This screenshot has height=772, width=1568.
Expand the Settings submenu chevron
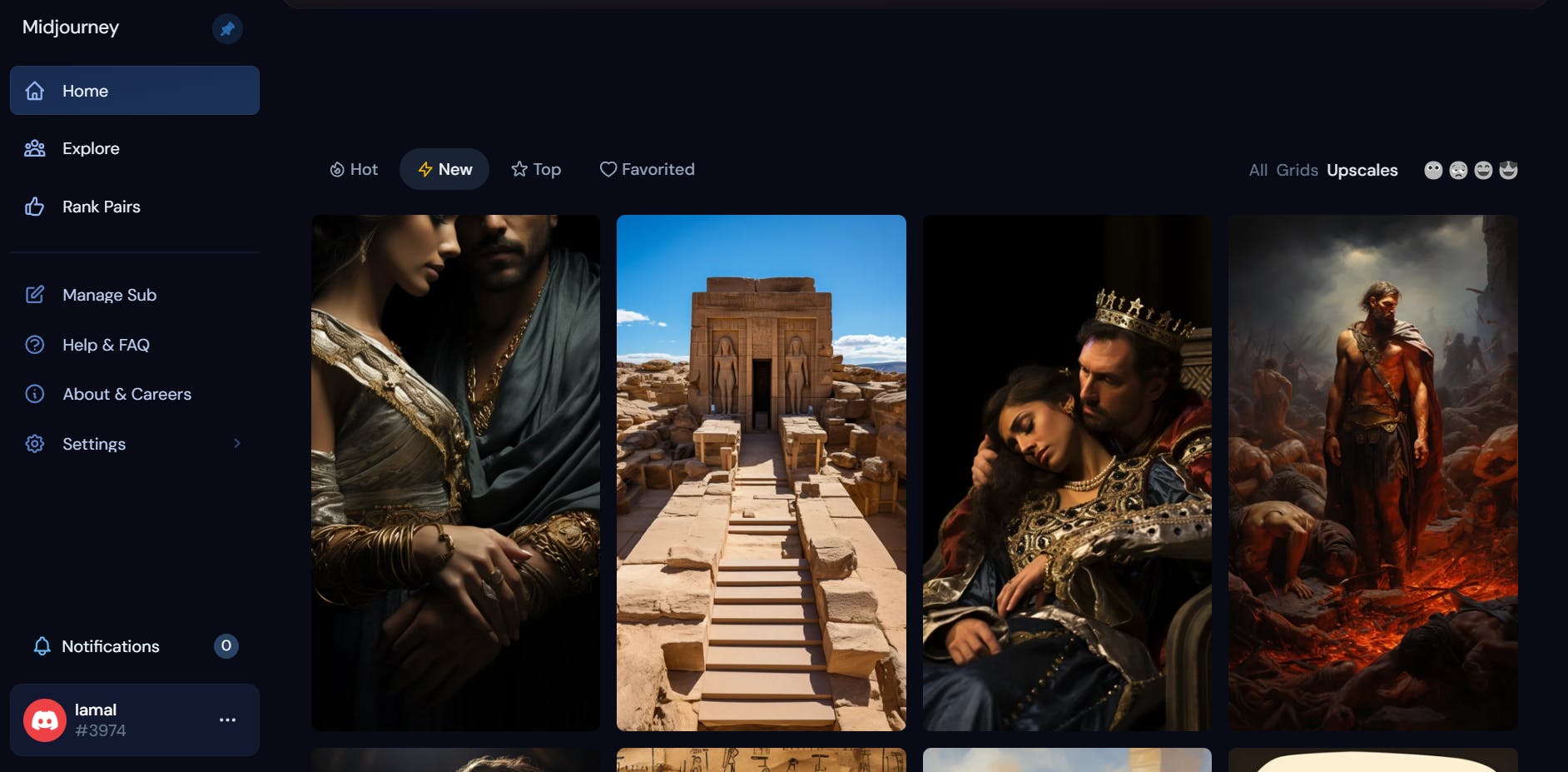237,444
